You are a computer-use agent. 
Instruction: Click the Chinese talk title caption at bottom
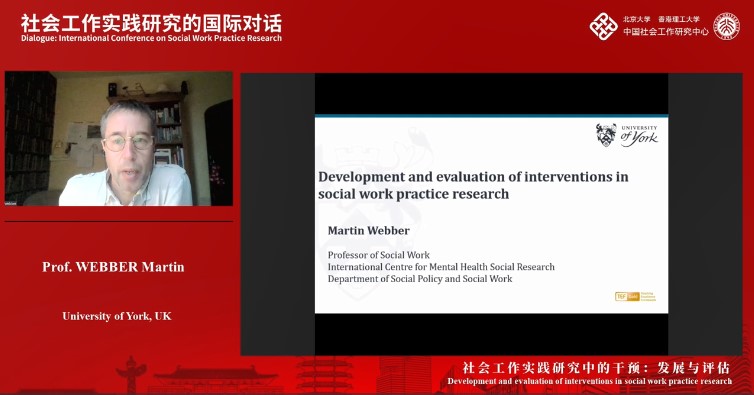click(596, 368)
